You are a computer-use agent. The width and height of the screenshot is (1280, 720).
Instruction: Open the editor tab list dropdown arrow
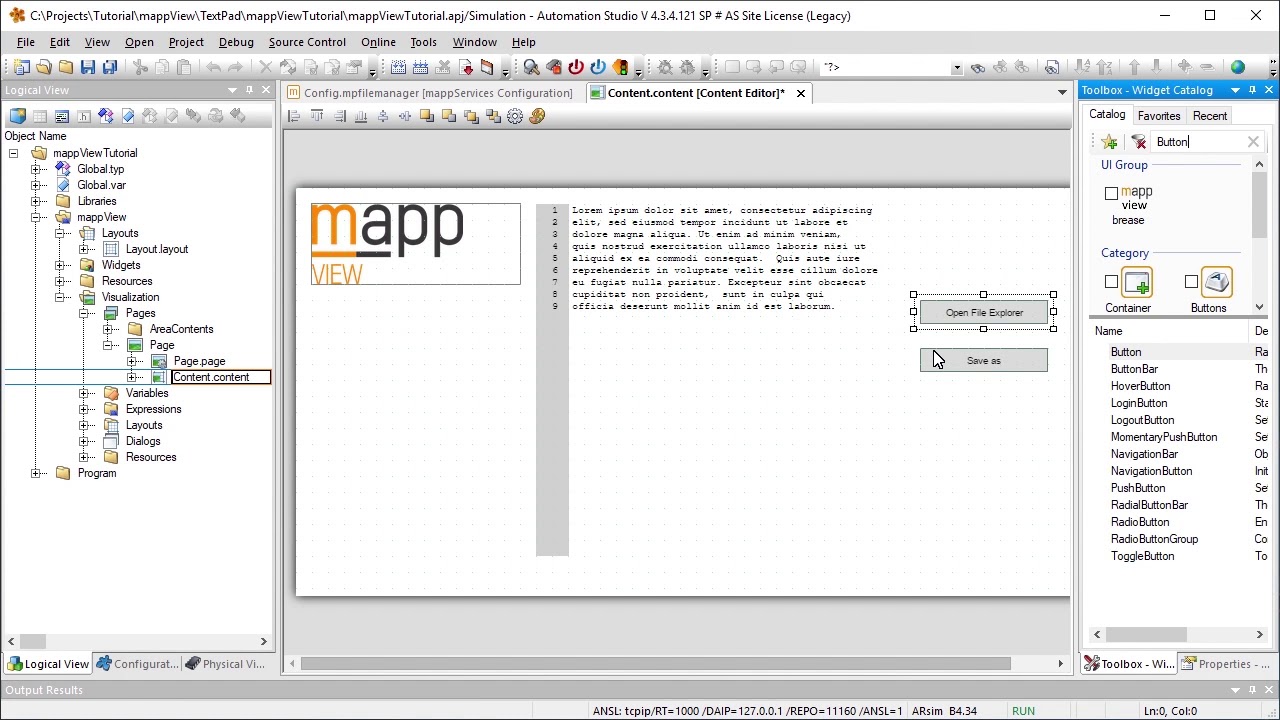tap(1062, 93)
